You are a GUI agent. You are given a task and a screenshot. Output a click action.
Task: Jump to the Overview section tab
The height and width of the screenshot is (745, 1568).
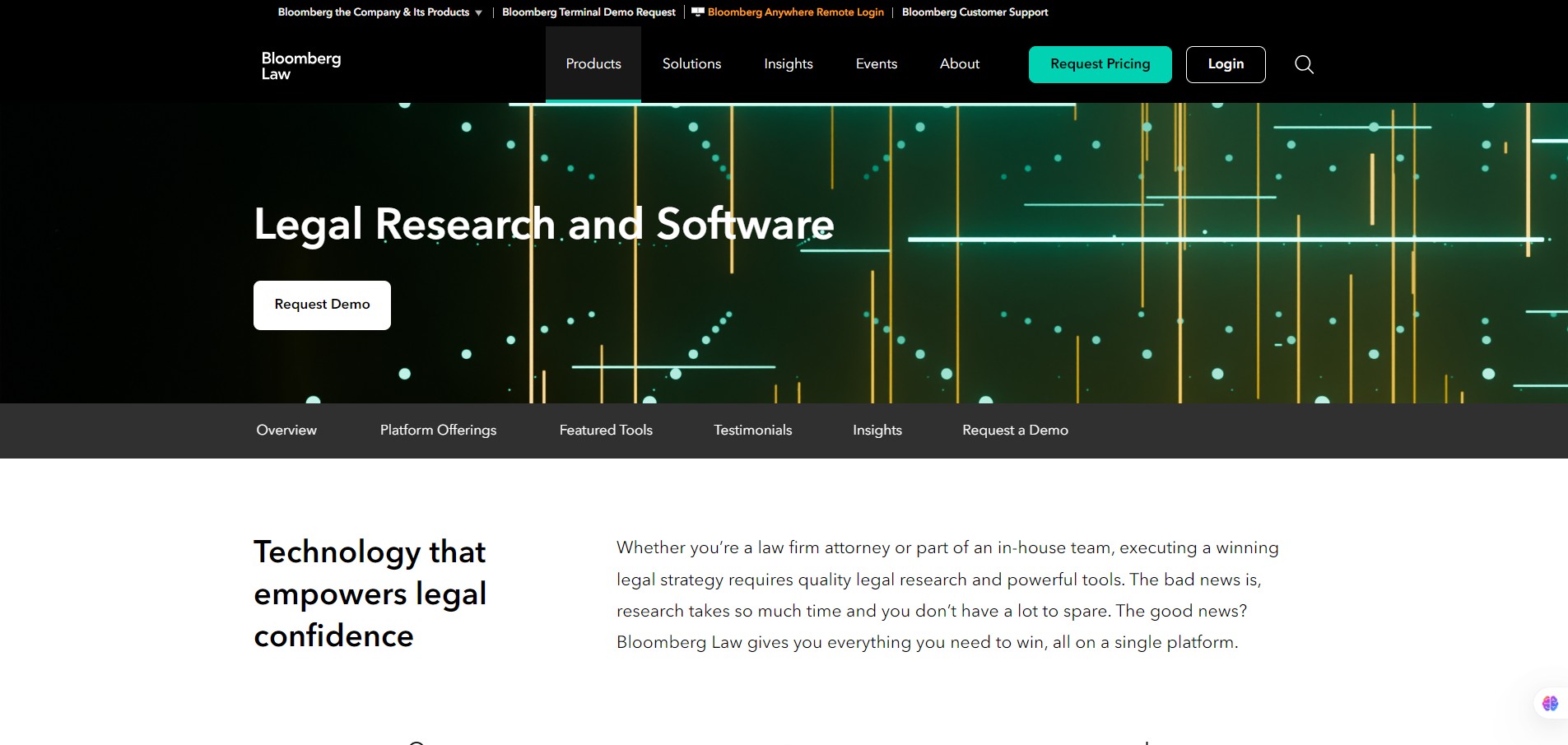286,430
